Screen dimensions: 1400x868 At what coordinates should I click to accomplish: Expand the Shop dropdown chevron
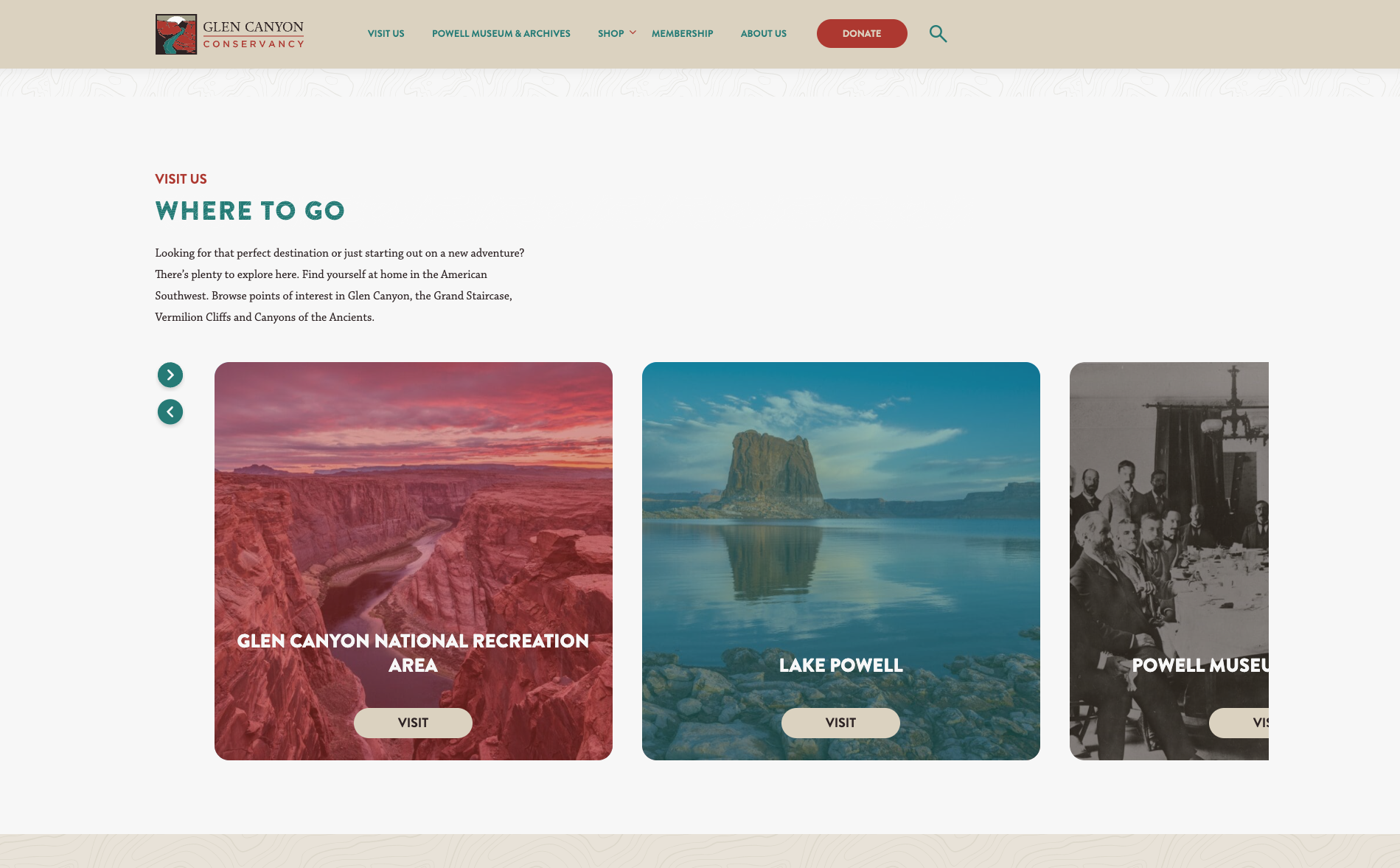[633, 33]
